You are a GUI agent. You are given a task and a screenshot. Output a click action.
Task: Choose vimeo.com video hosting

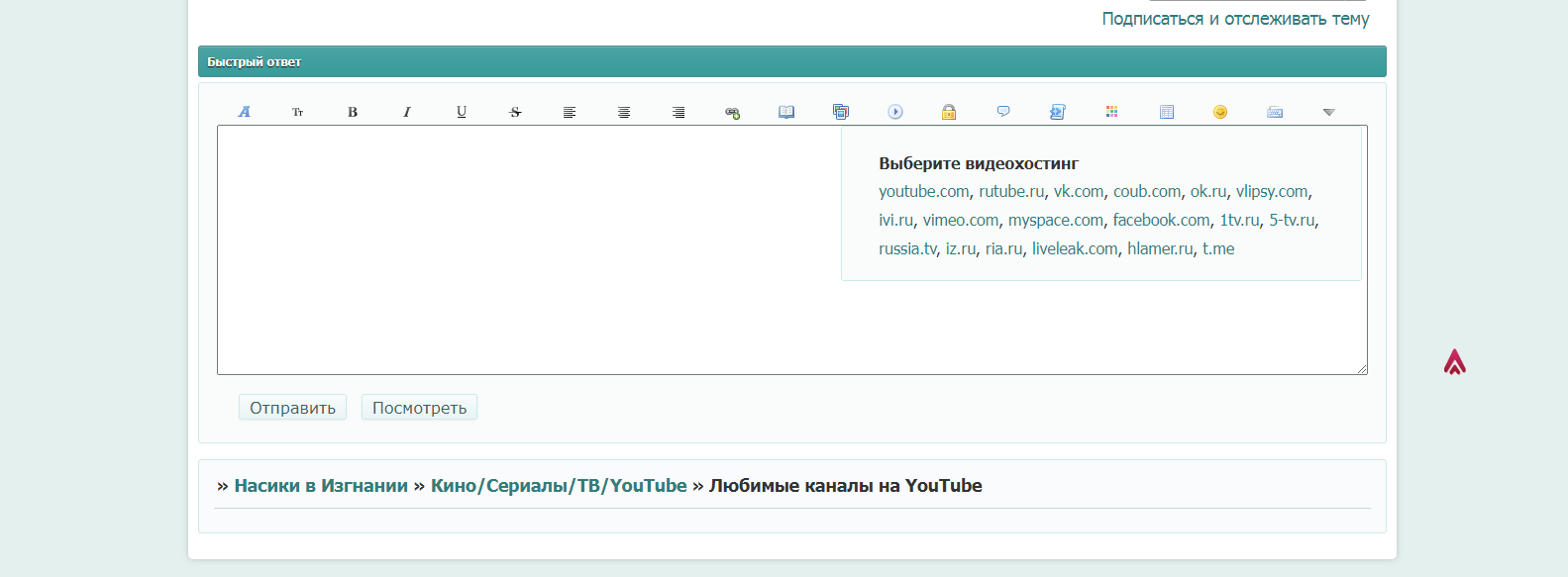tap(961, 220)
